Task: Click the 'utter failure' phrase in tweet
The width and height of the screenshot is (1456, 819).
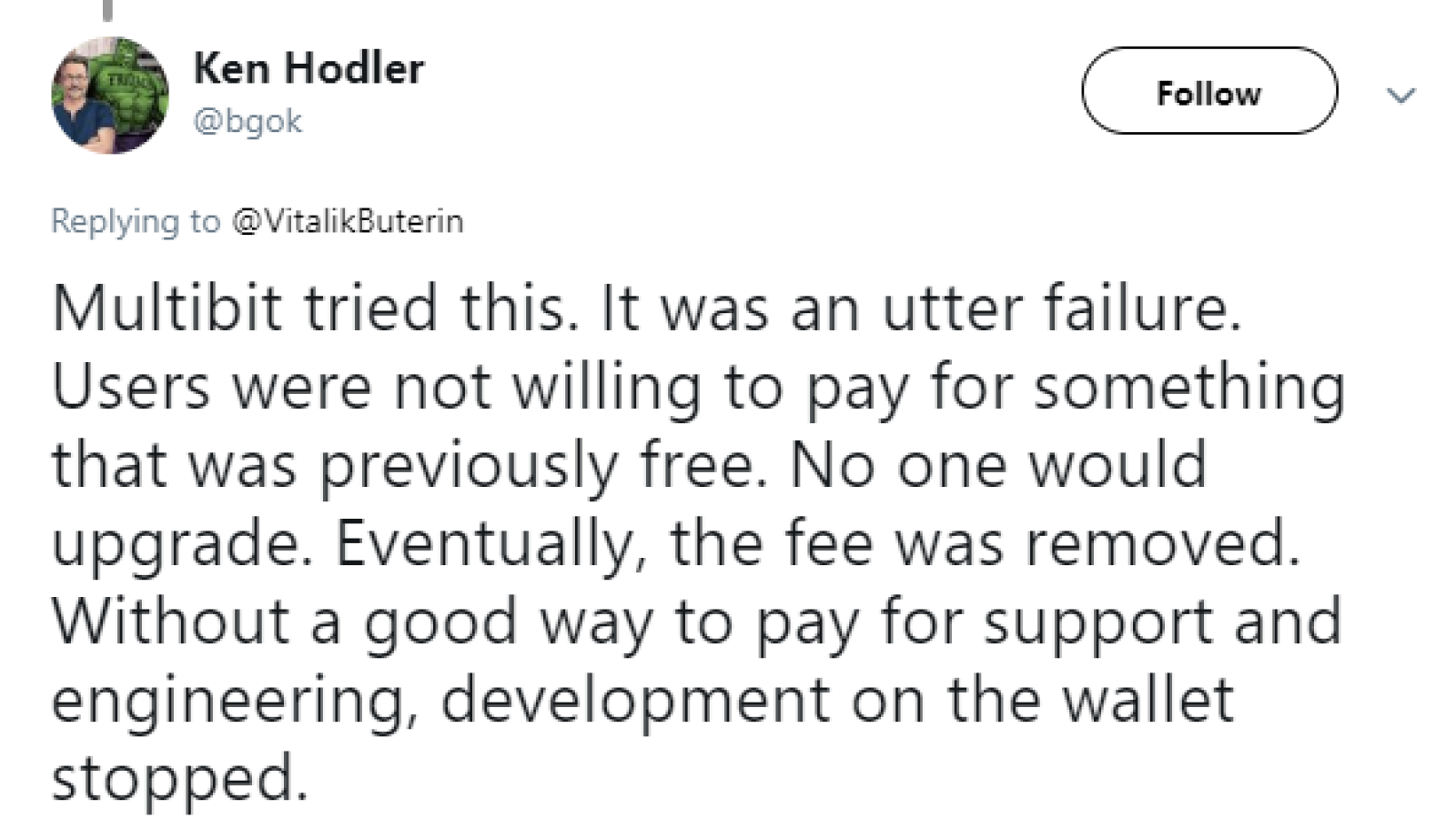Action: 1061,308
